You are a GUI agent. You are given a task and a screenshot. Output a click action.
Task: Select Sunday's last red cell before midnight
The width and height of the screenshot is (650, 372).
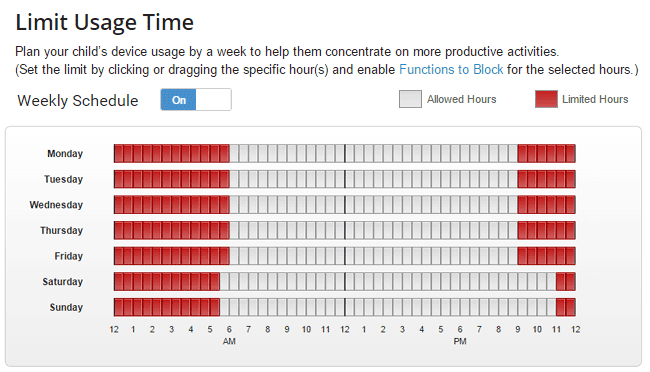pyautogui.click(x=571, y=307)
